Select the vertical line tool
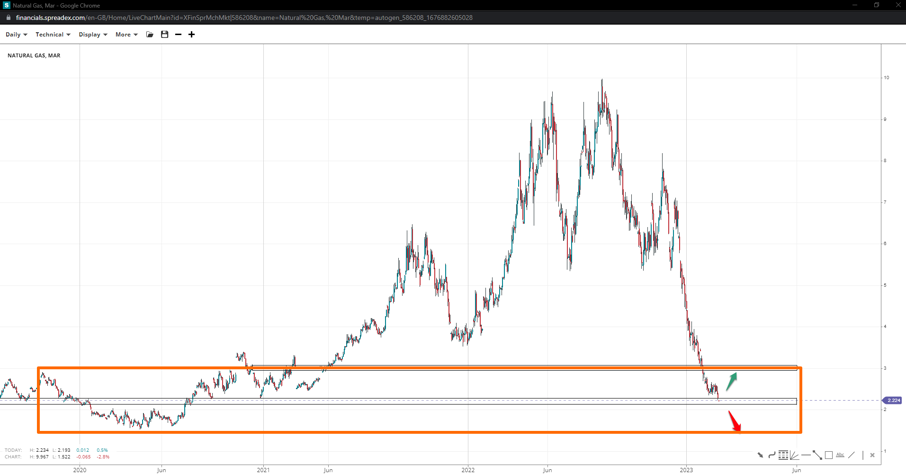 [x=862, y=455]
